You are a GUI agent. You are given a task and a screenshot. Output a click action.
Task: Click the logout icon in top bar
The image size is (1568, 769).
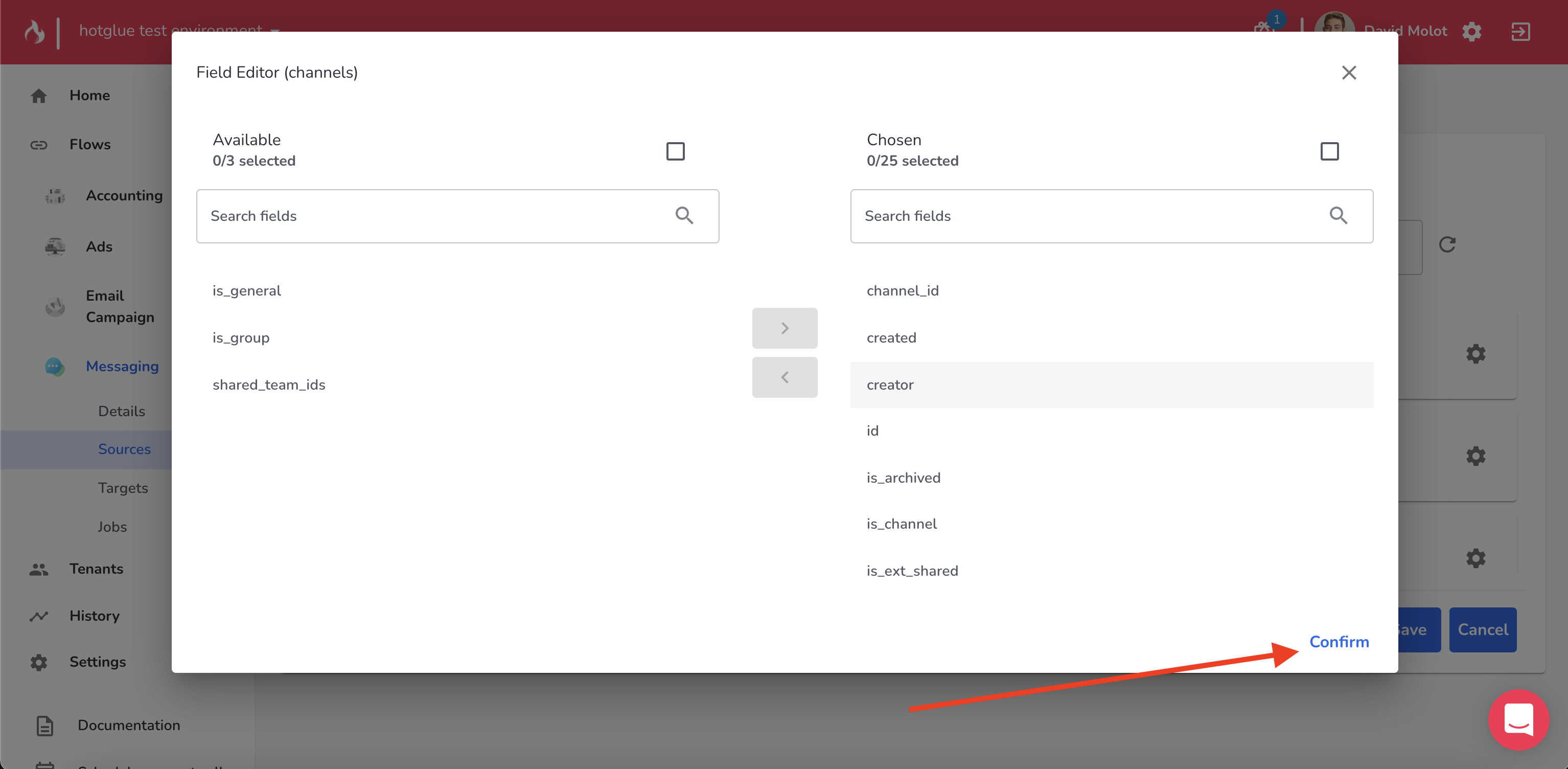(x=1520, y=32)
